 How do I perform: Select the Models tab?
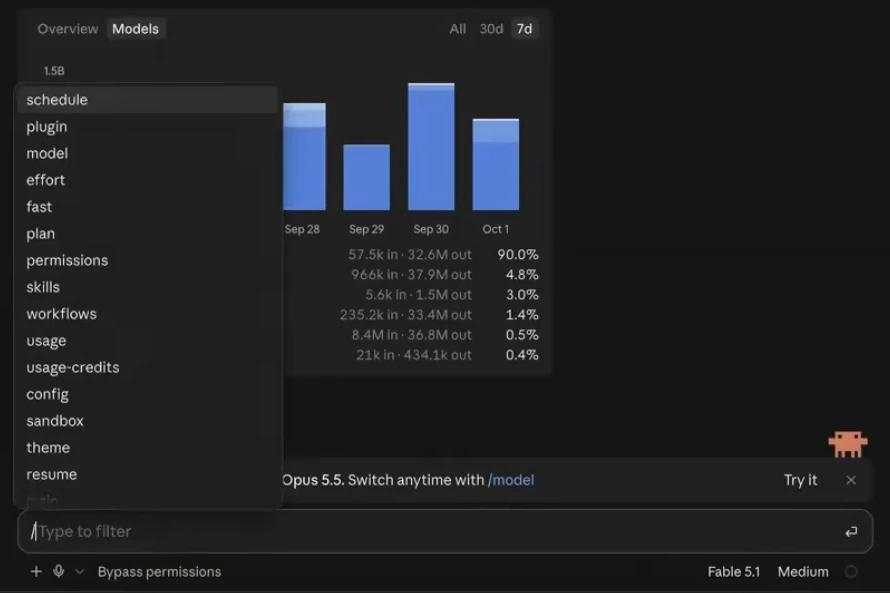coord(135,29)
